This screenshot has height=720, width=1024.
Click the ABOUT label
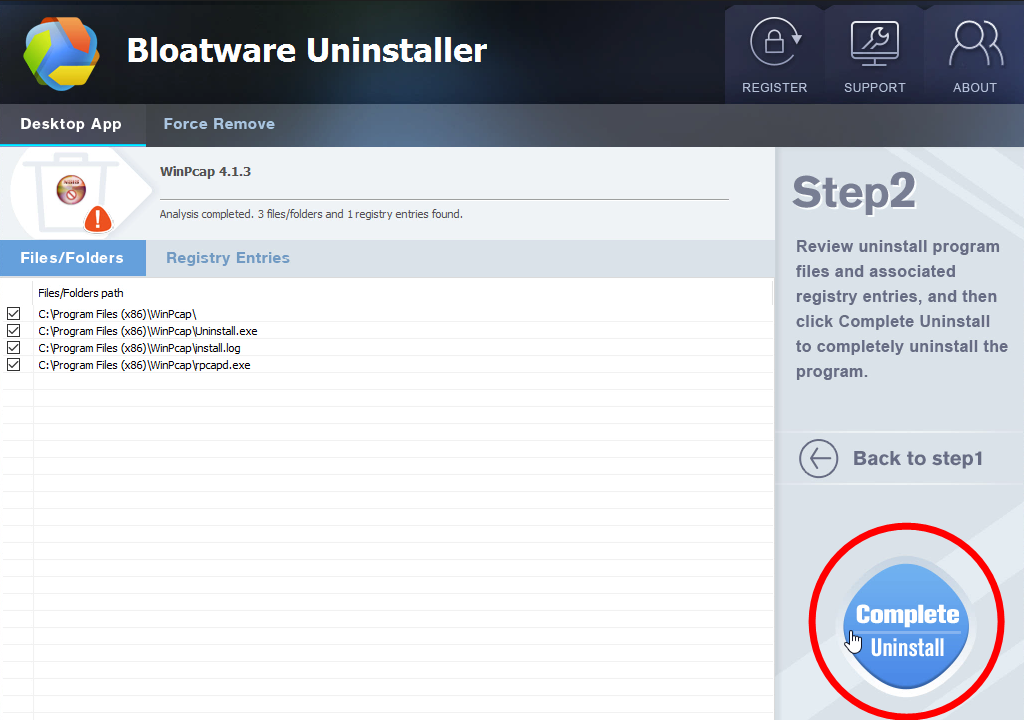pos(975,88)
